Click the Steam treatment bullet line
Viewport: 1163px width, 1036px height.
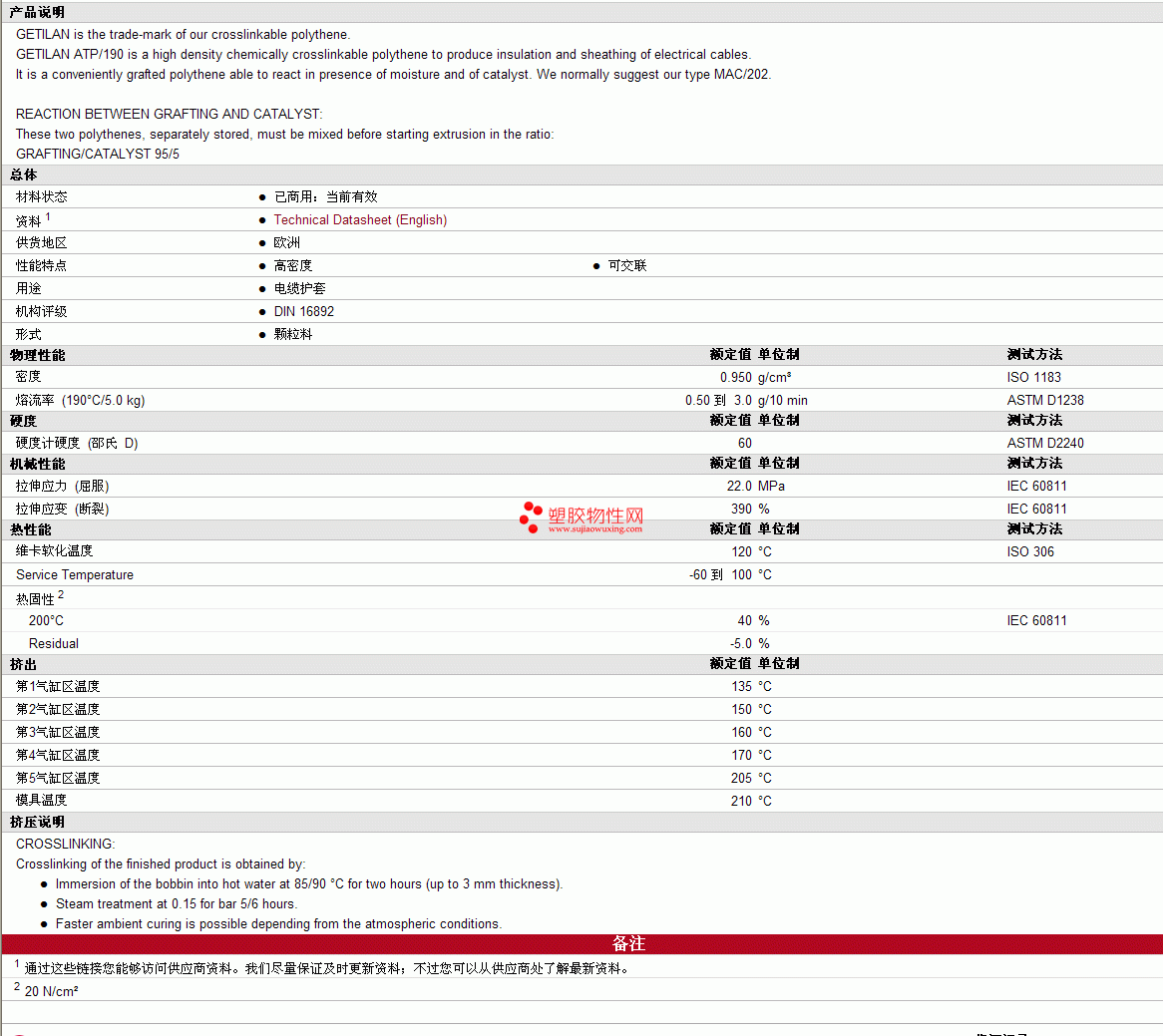click(177, 904)
